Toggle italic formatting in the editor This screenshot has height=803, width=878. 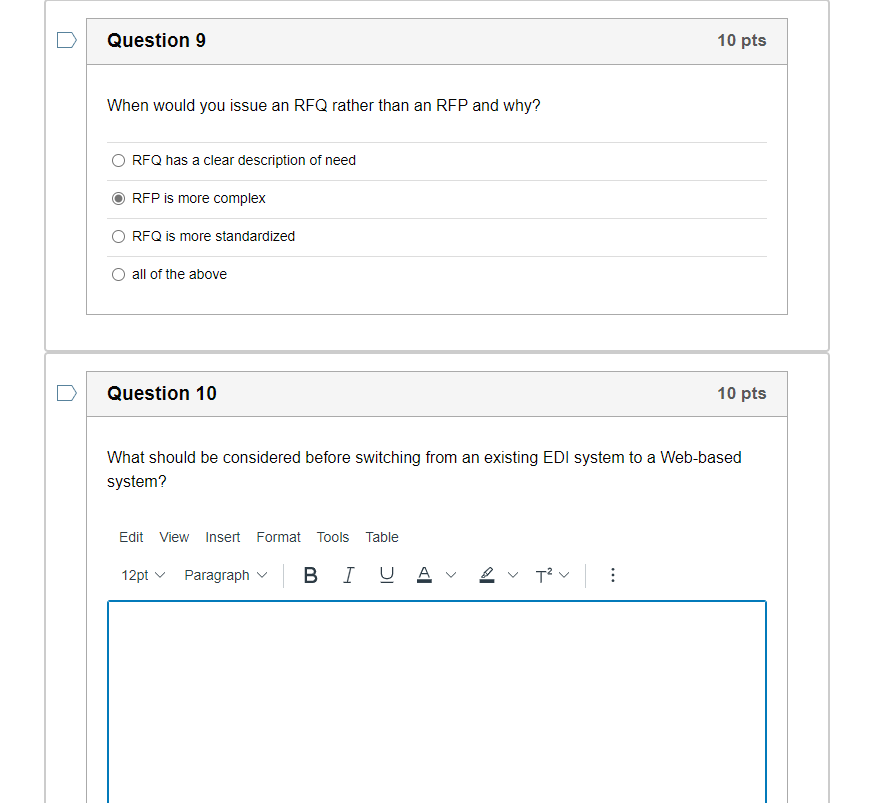tap(348, 575)
